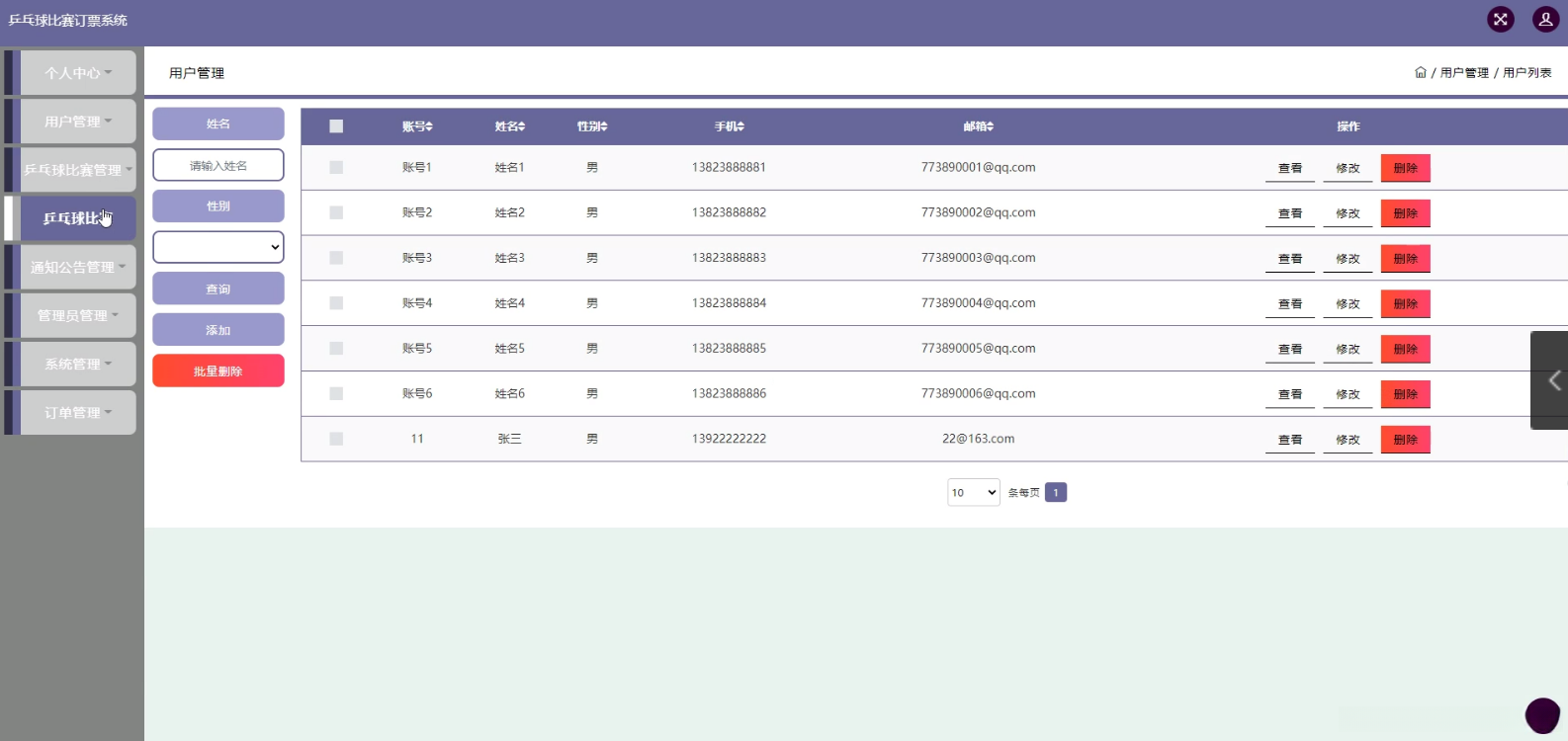
Task: Edit the 账号5 row with 修改
Action: click(x=1348, y=349)
